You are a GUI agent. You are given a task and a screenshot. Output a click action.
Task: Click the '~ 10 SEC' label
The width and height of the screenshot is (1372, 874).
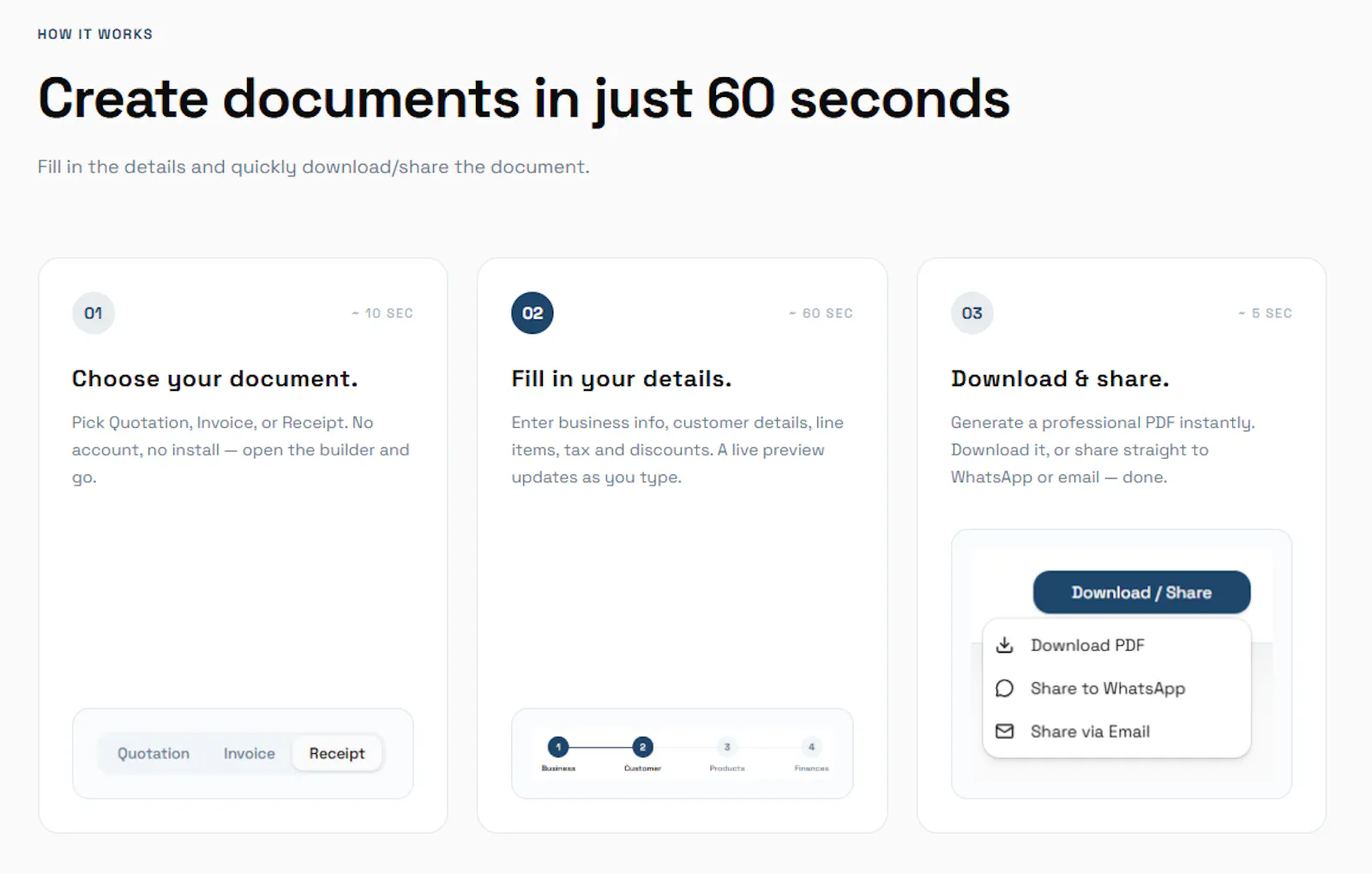[x=382, y=313]
